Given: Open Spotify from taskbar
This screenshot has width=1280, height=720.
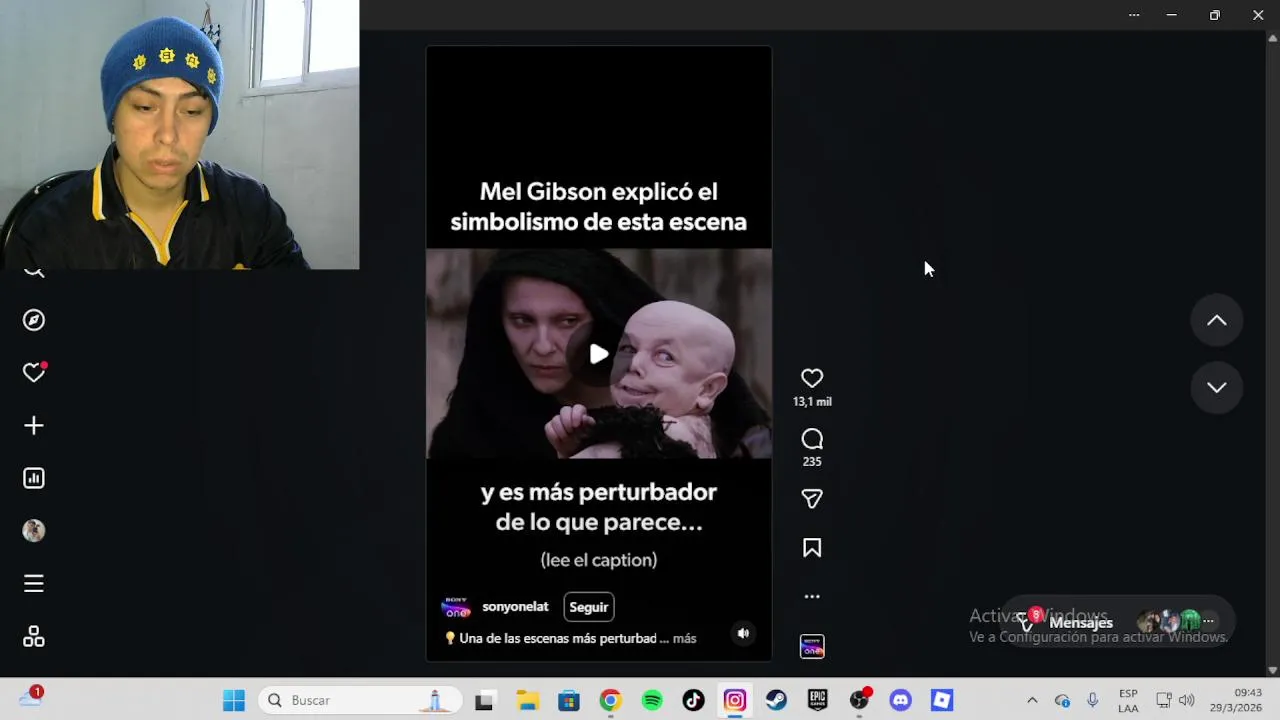Looking at the screenshot, I should coord(652,700).
